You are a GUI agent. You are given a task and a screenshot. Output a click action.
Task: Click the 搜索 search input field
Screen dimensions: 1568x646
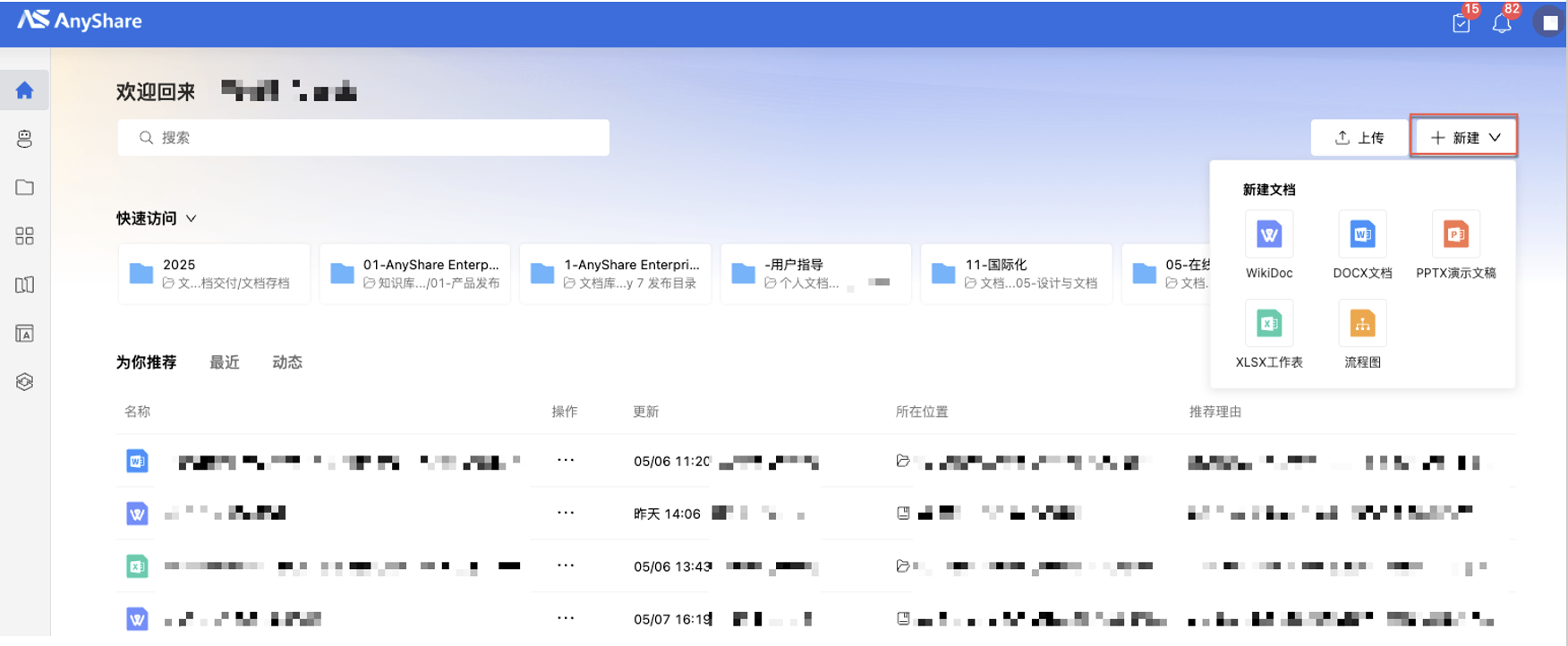click(x=363, y=138)
